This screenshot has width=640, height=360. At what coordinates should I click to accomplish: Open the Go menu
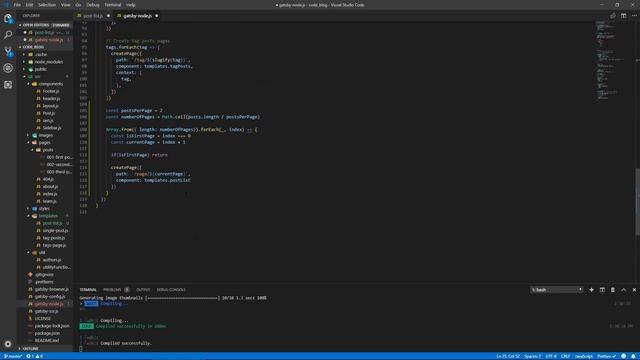click(x=78, y=5)
